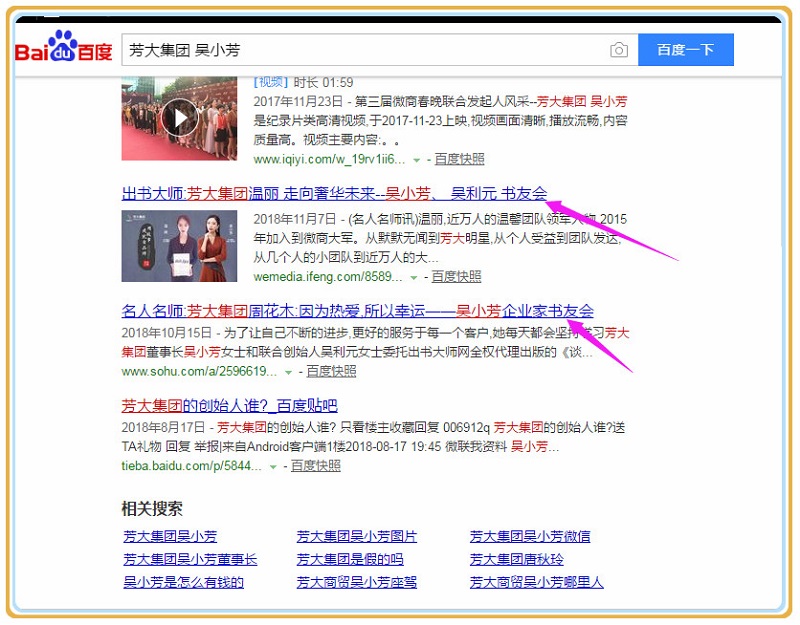Click the 百度一下 search button
Image resolution: width=800 pixels, height=625 pixels.
686,50
